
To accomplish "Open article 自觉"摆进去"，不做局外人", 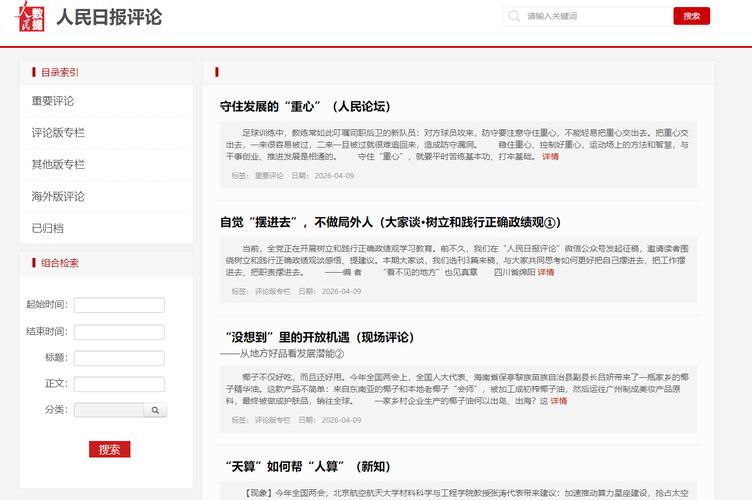I will pyautogui.click(x=390, y=222).
